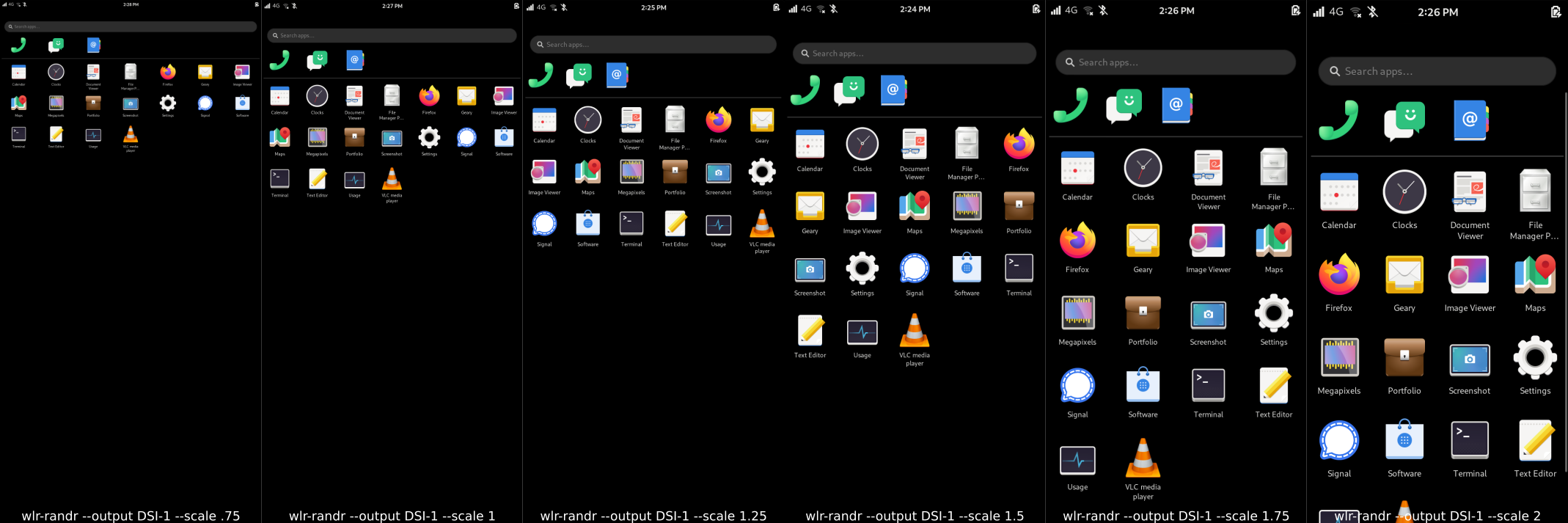The image size is (1568, 523).
Task: Open Megapixels in the scale 2 screen
Action: click(x=1338, y=358)
